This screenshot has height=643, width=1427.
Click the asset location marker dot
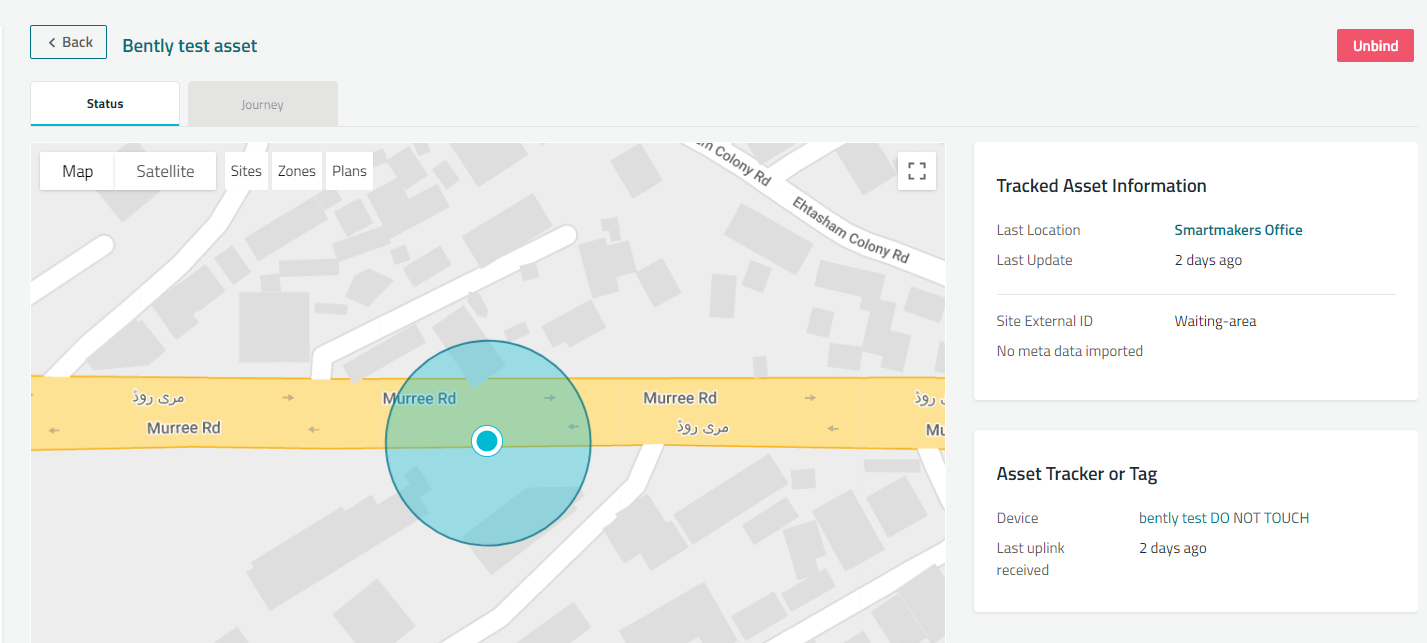coord(487,441)
